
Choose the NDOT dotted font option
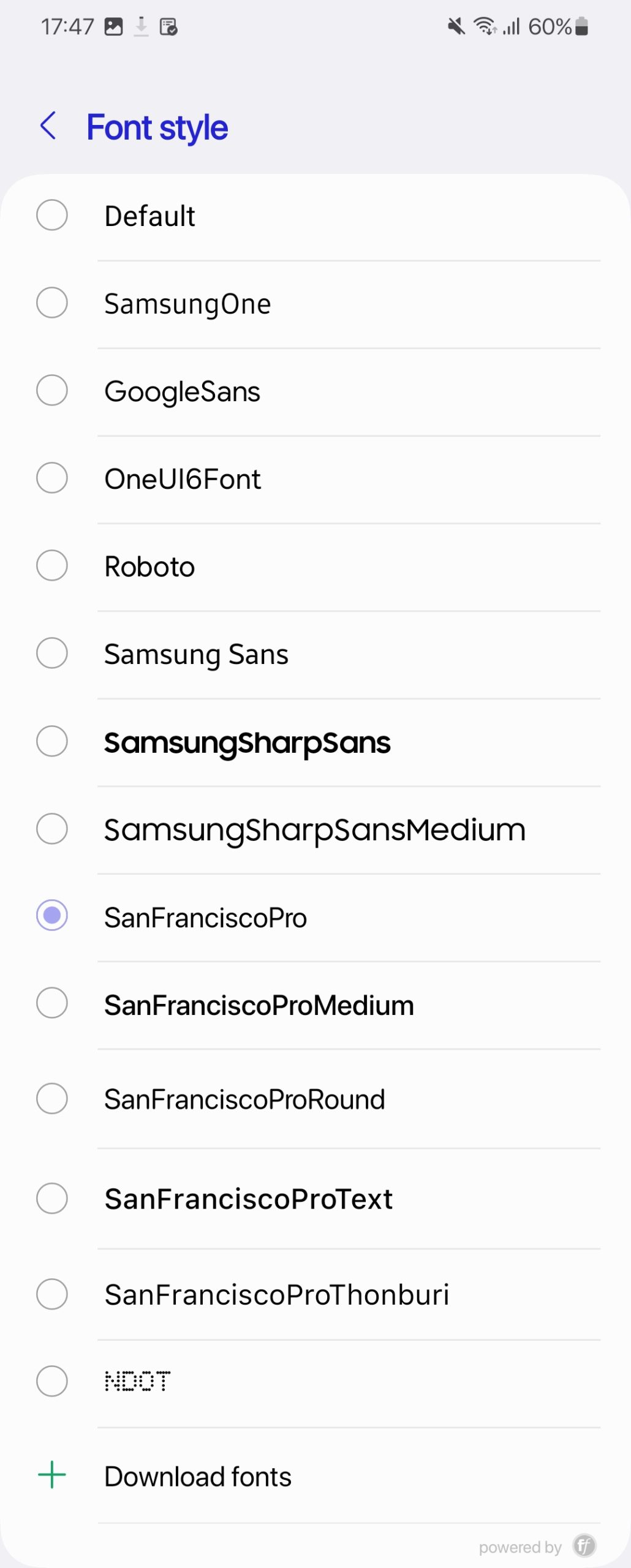(x=315, y=1382)
